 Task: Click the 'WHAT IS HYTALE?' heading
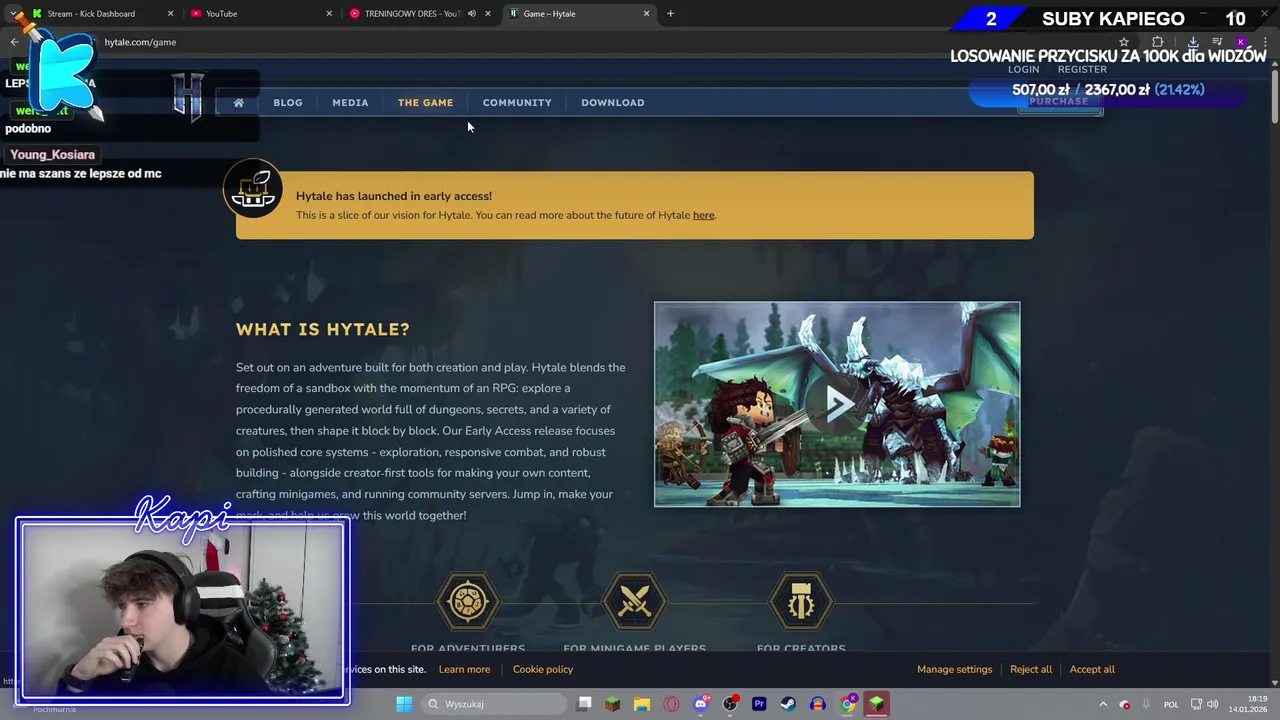323,329
